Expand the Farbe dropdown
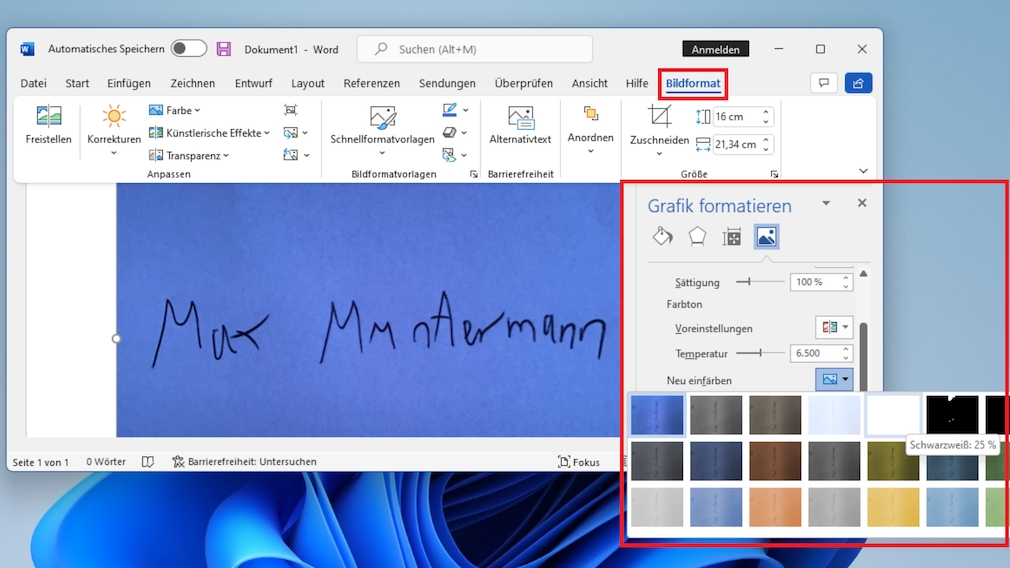1010x568 pixels. (175, 111)
